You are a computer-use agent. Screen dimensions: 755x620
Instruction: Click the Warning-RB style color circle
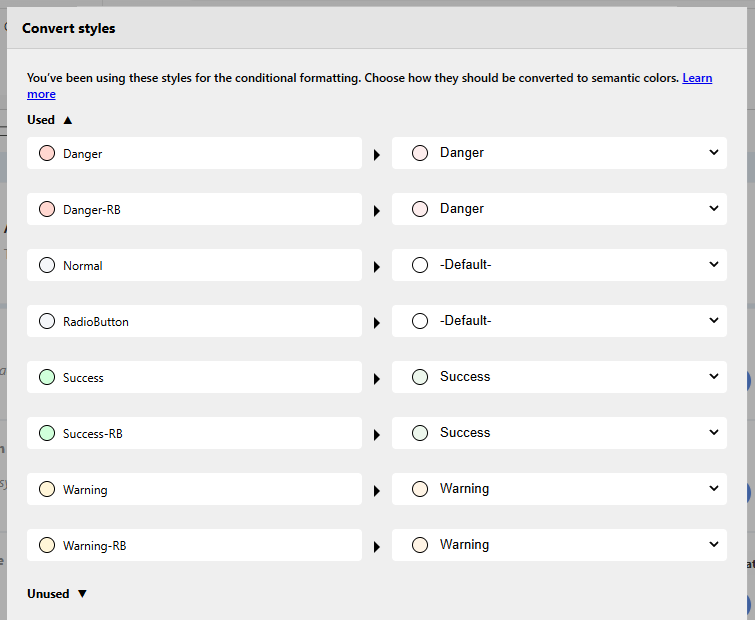coord(46,546)
